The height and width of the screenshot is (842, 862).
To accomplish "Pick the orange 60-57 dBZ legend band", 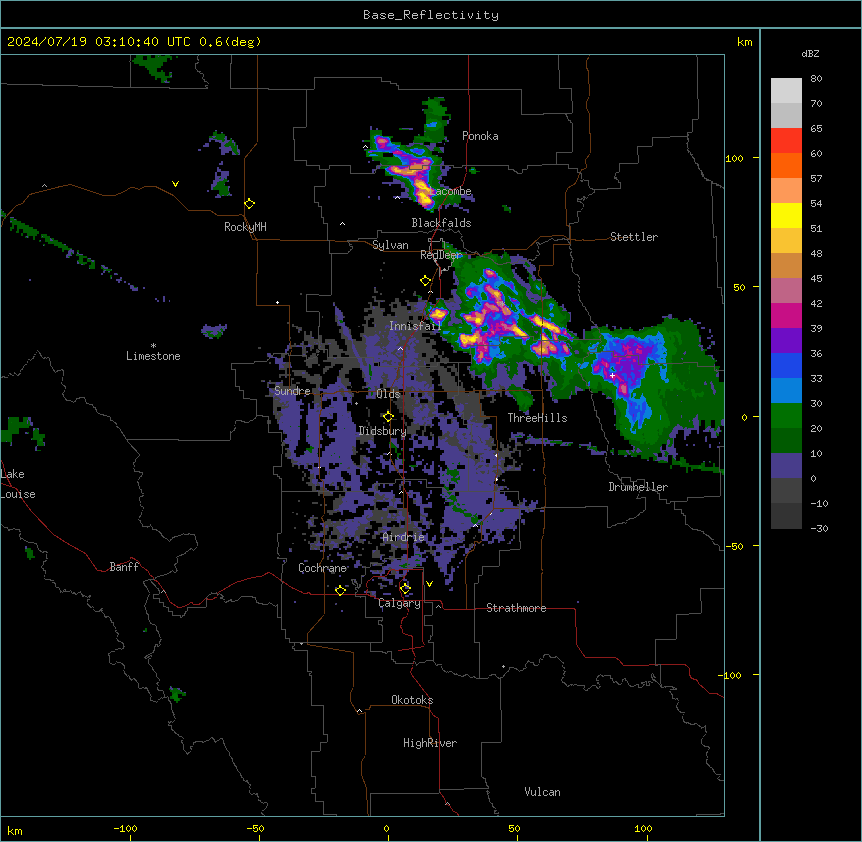I will (x=786, y=165).
